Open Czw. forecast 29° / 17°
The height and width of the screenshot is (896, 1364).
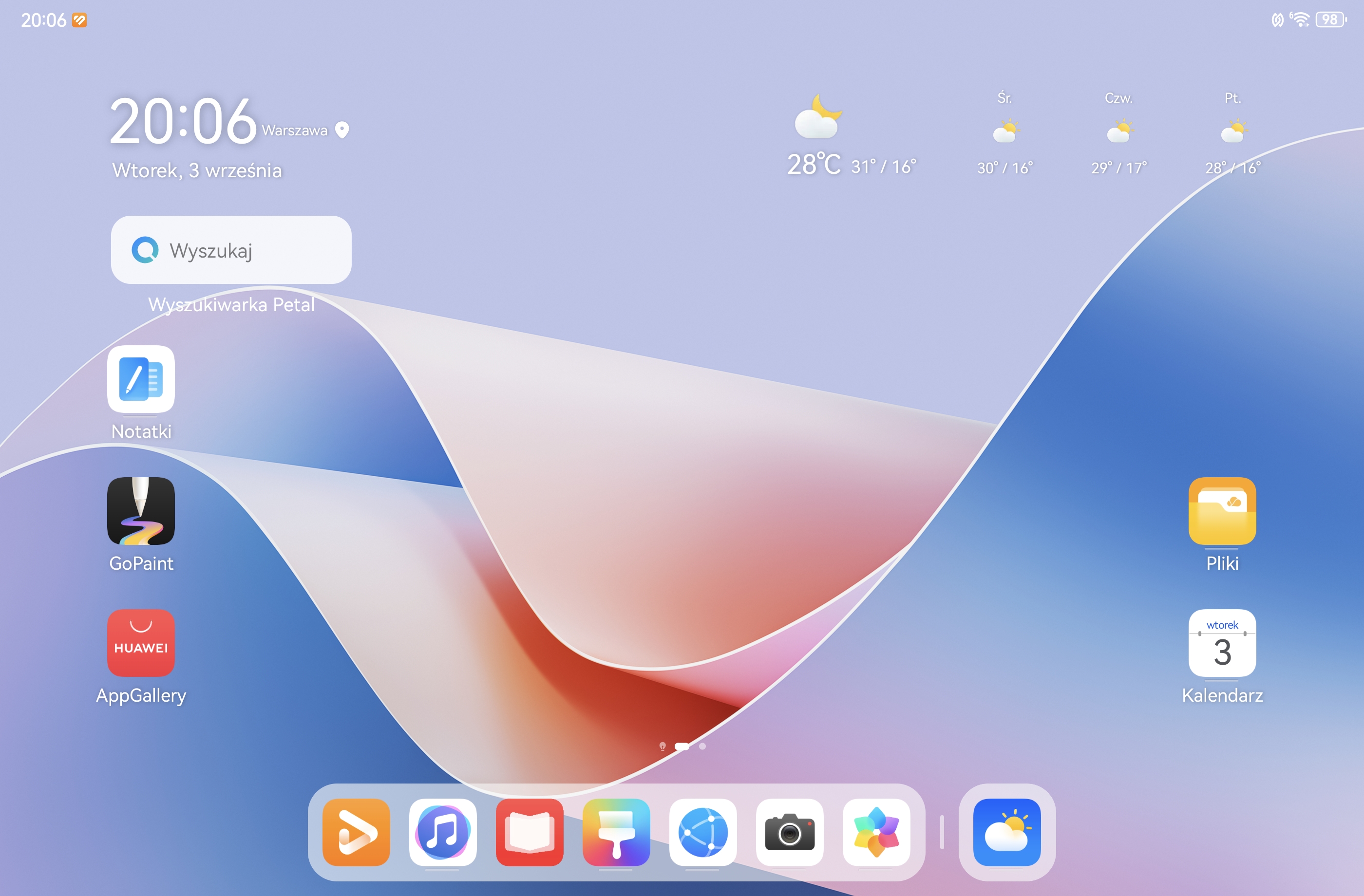point(1118,133)
